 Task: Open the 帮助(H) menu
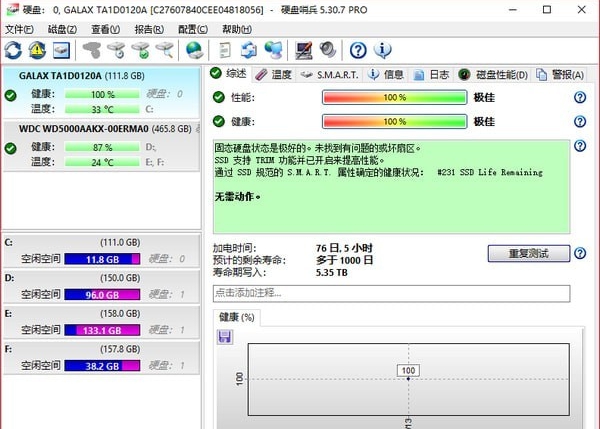tap(237, 29)
